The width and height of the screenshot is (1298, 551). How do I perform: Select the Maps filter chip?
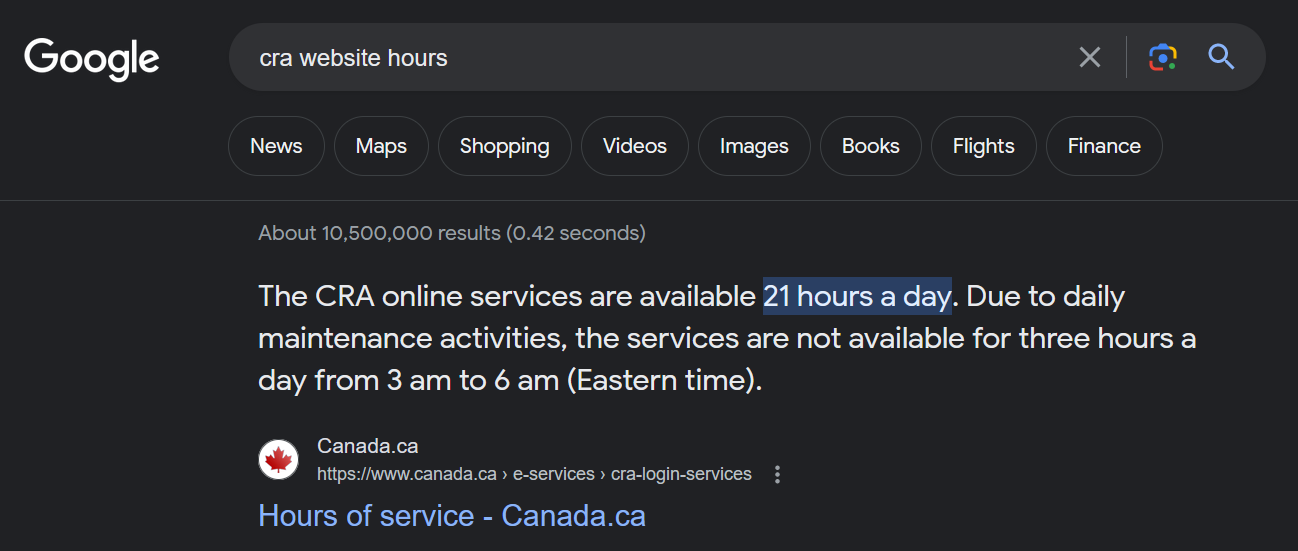(x=381, y=146)
